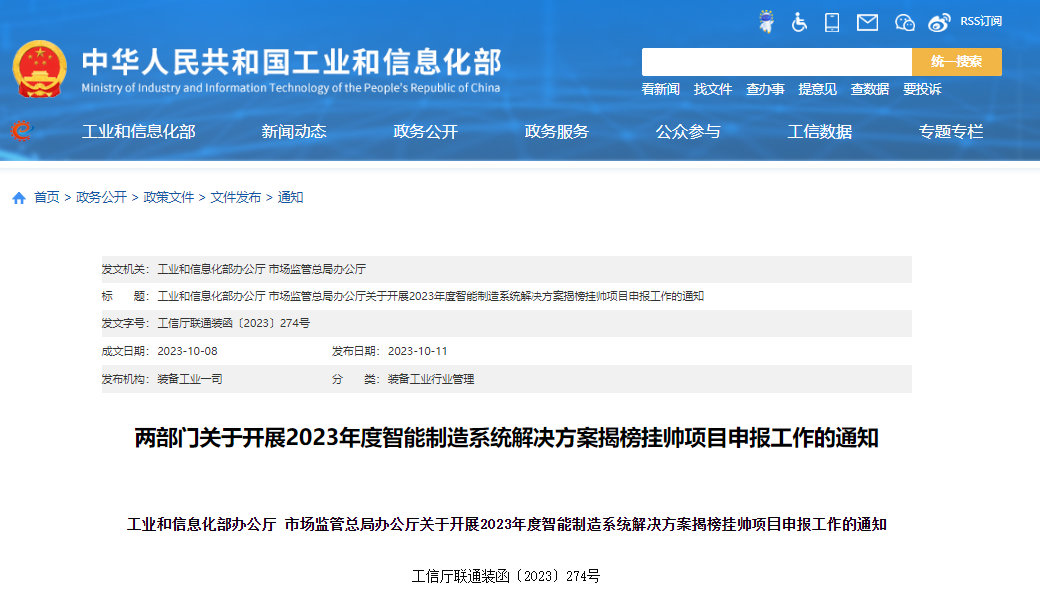Image resolution: width=1040 pixels, height=611 pixels.
Task: Open RSS订阅 subscription
Action: pos(980,21)
